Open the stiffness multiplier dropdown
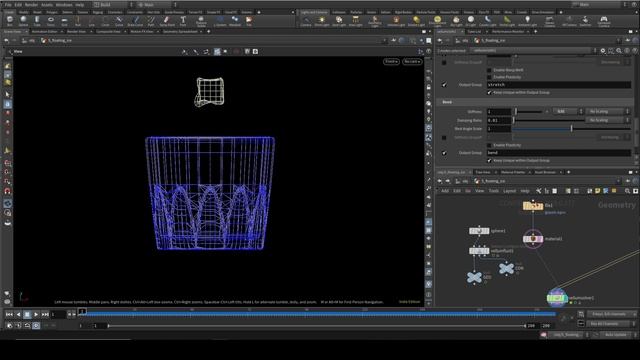Viewport: 640px width, 360px height. click(x=568, y=111)
